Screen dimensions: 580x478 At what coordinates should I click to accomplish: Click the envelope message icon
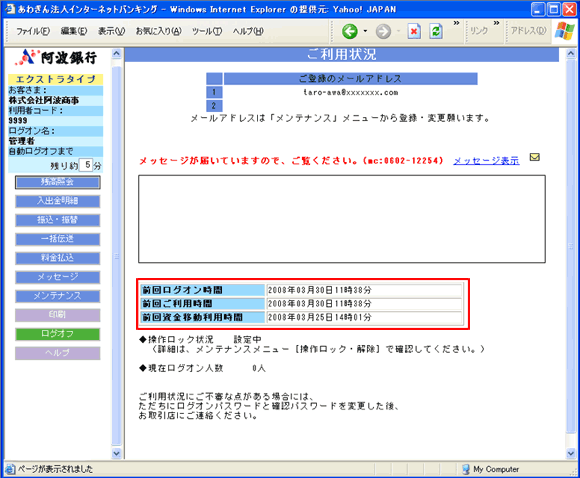pos(535,157)
